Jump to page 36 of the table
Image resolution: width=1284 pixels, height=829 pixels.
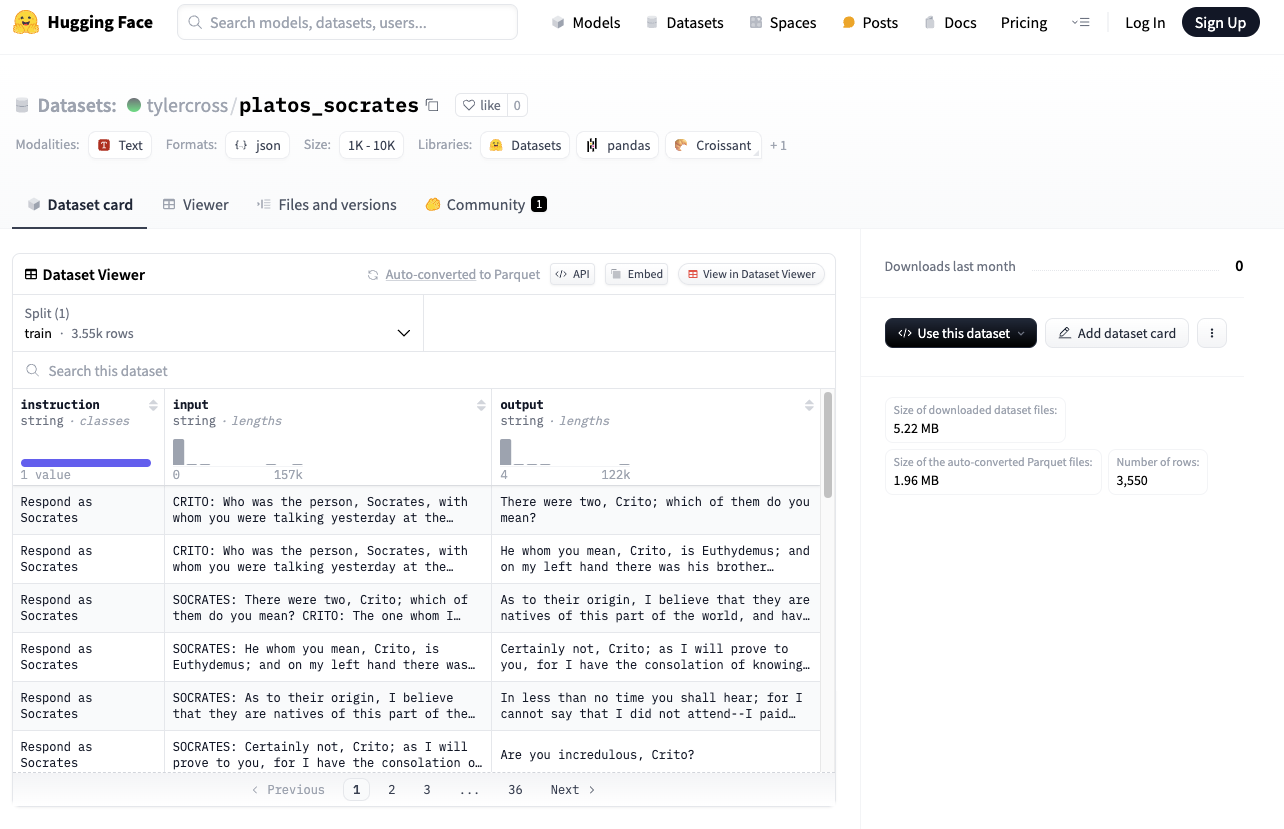(515, 790)
